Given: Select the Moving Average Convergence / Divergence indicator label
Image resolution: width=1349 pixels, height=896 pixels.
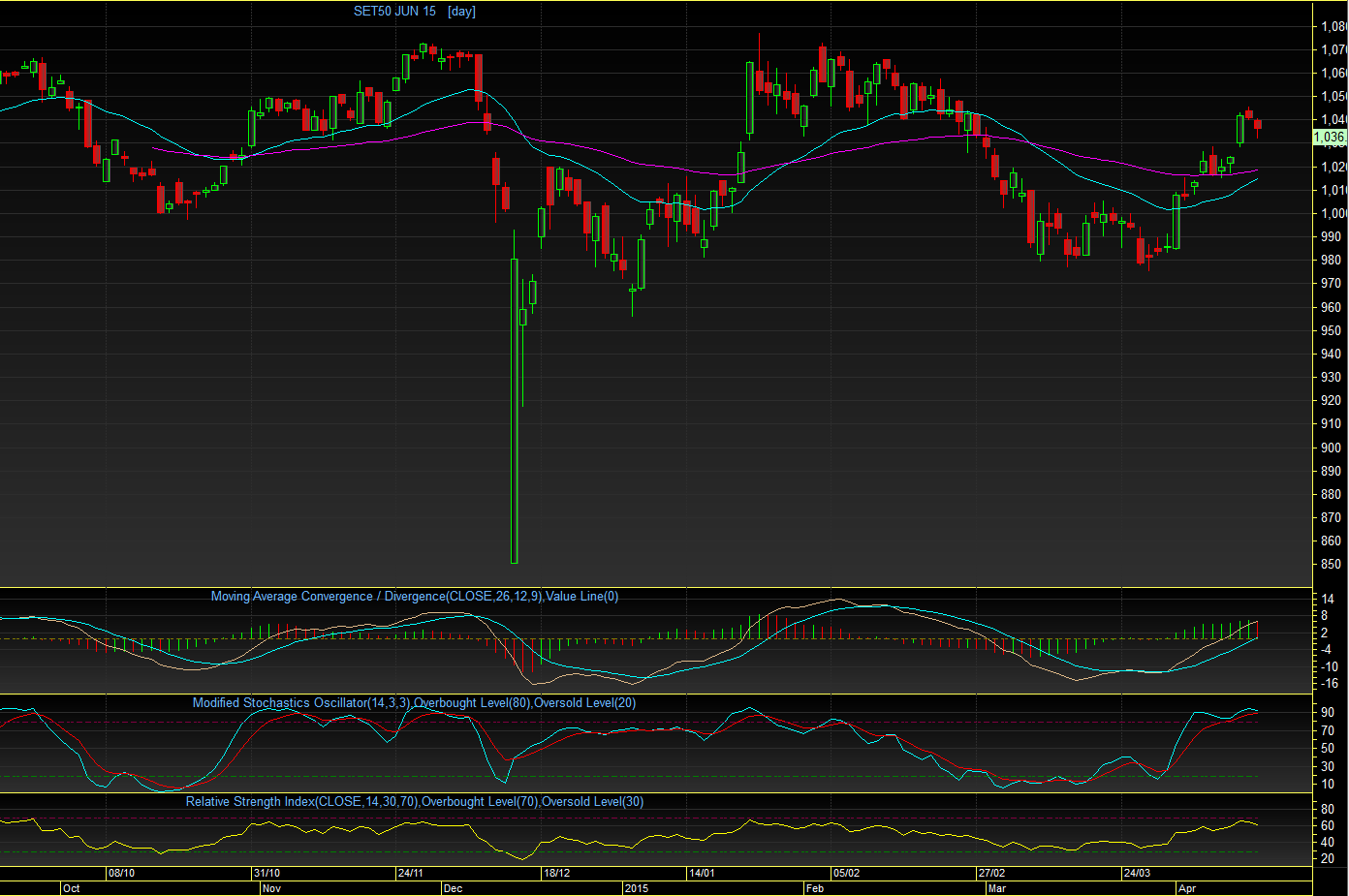Looking at the screenshot, I should (415, 597).
